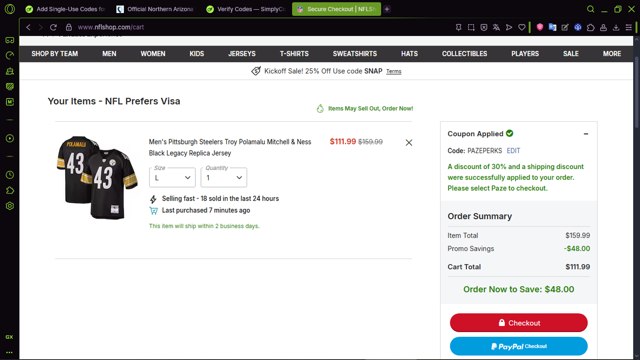
Task: Open the MORE menu
Action: 612,53
